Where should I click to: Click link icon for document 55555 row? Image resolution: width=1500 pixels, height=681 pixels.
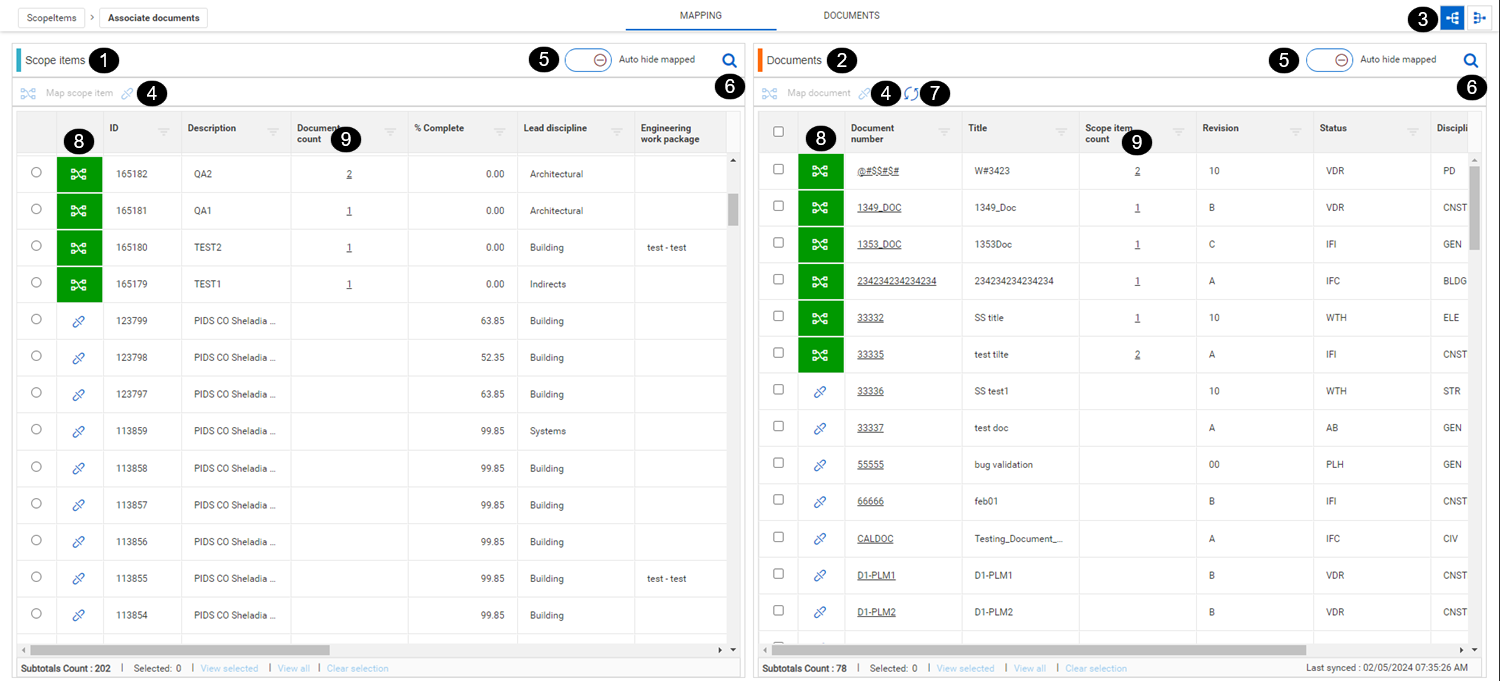(820, 465)
